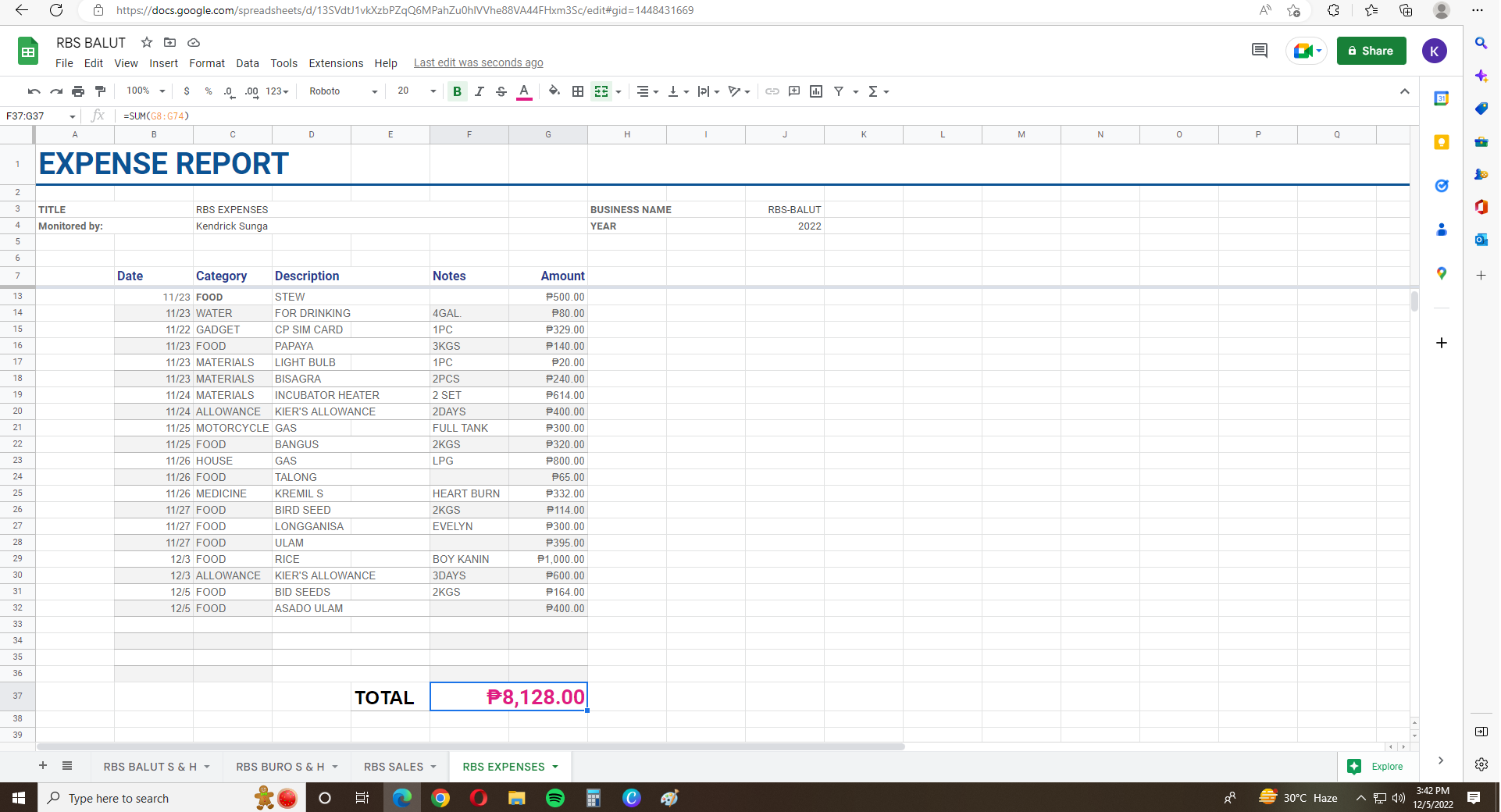1501x812 pixels.
Task: Open the zoom level dropdown
Action: [x=146, y=91]
